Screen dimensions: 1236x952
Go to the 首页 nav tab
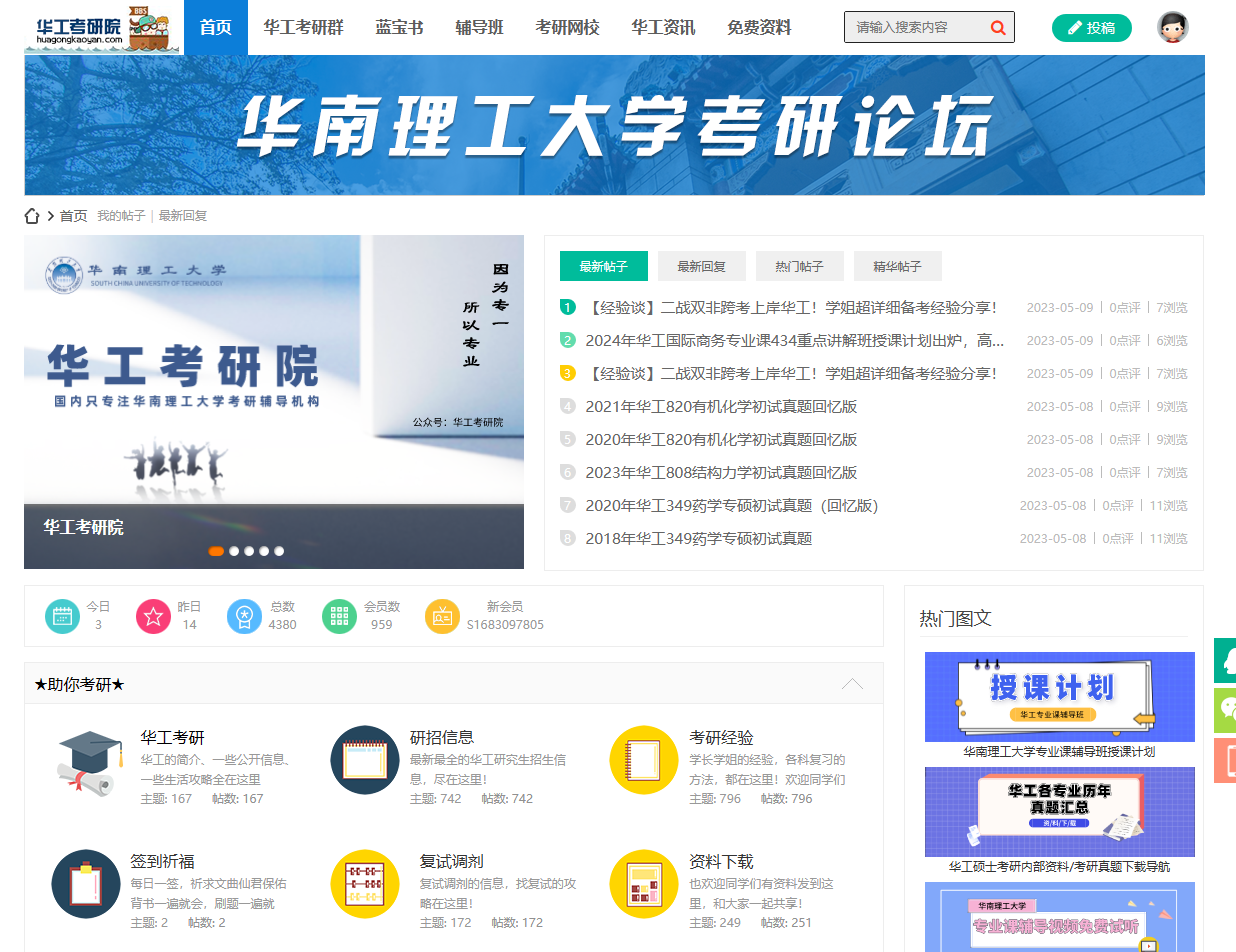pyautogui.click(x=216, y=27)
